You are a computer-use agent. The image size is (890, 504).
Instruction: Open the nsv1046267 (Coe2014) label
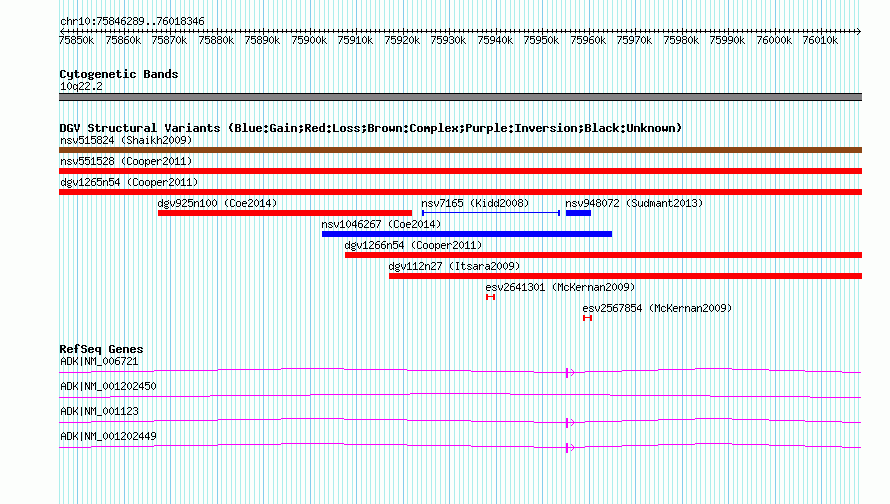381,224
